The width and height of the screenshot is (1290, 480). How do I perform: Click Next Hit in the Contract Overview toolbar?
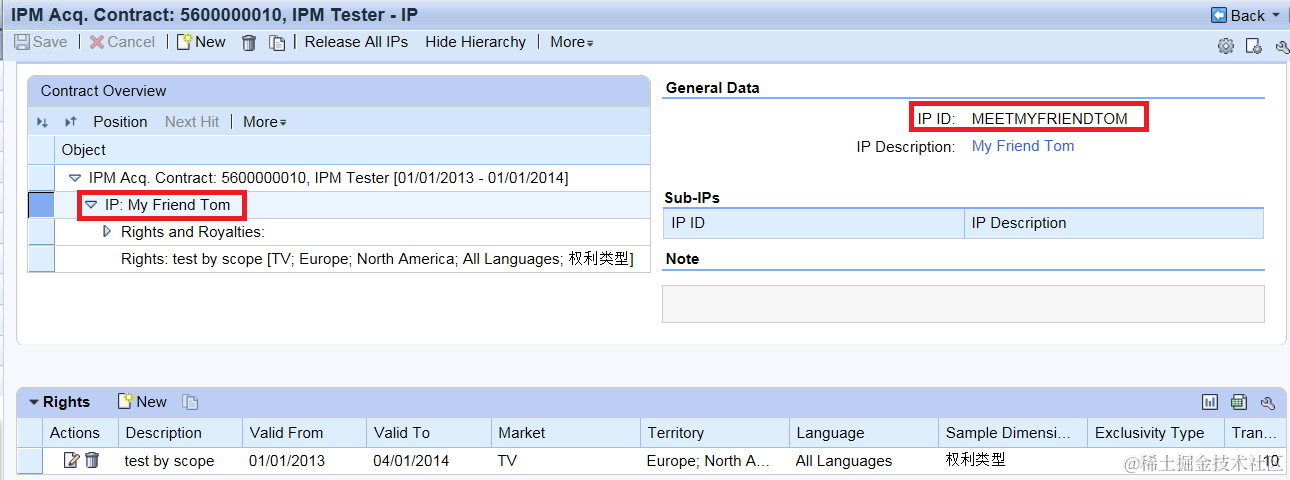click(x=192, y=122)
